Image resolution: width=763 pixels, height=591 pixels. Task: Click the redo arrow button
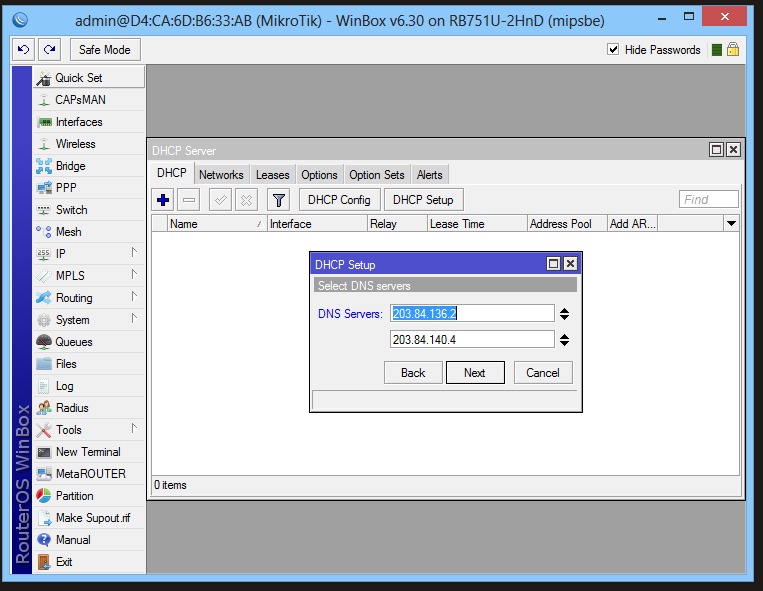click(x=50, y=50)
